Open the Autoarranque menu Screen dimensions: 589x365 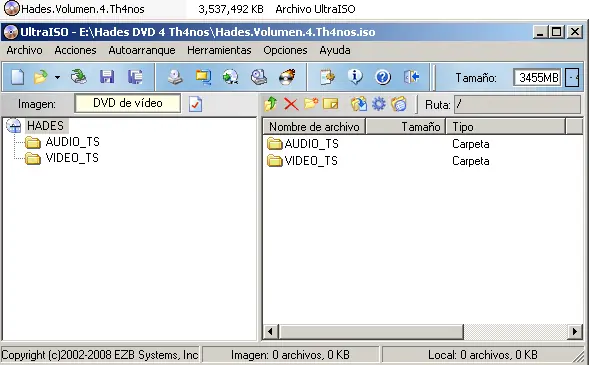(x=142, y=50)
